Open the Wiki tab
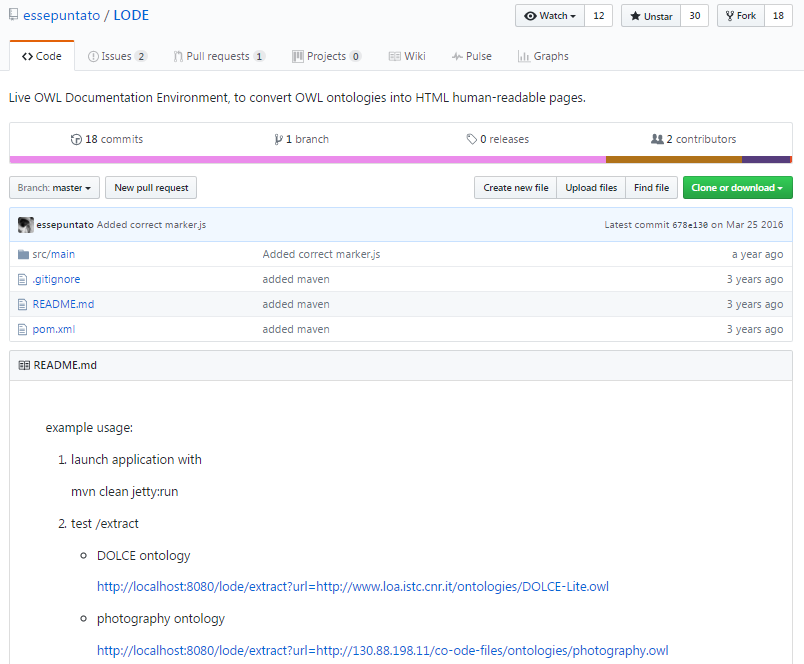 point(407,56)
